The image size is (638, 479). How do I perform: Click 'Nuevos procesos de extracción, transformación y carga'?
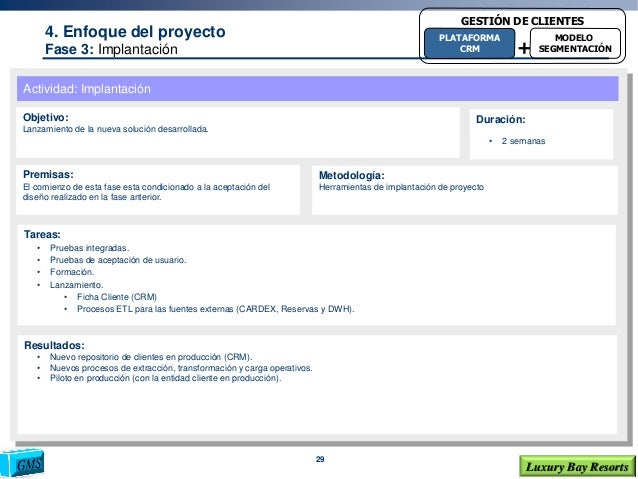pyautogui.click(x=159, y=368)
